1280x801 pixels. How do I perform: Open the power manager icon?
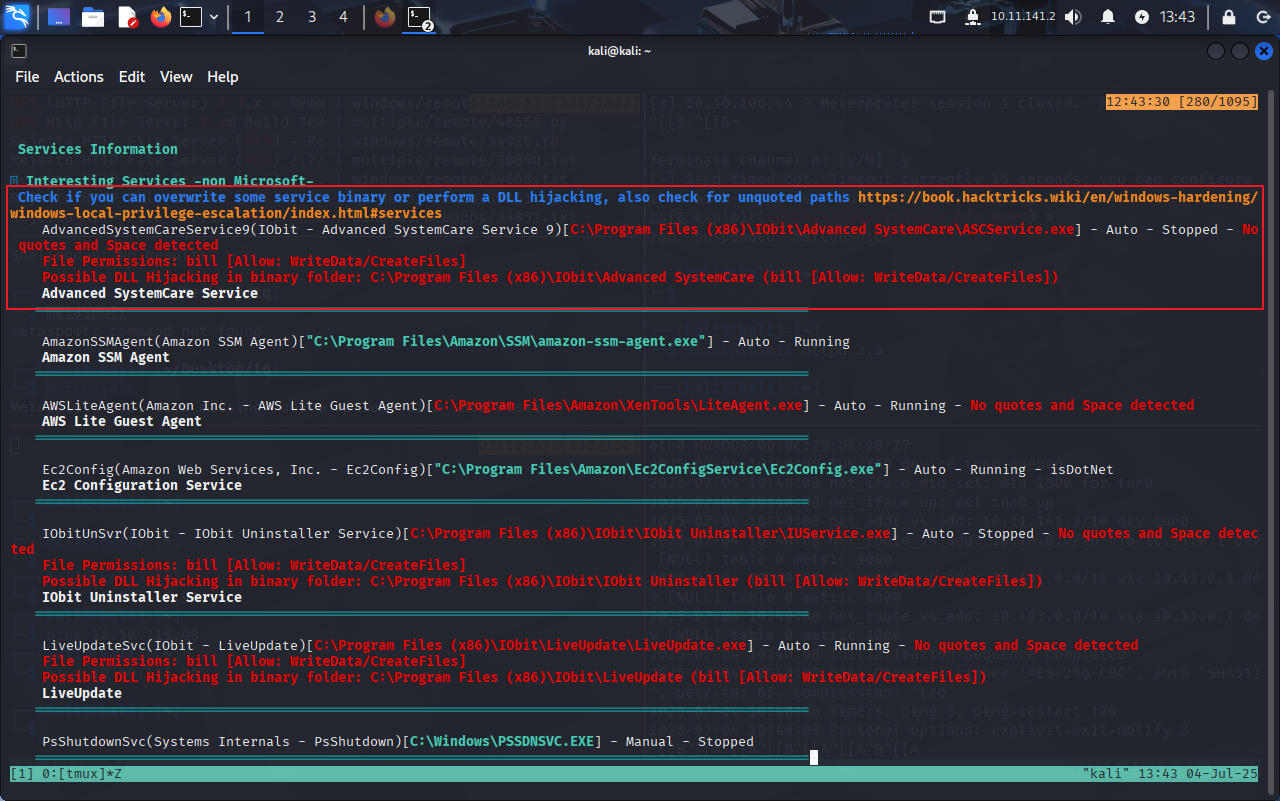(x=1142, y=17)
